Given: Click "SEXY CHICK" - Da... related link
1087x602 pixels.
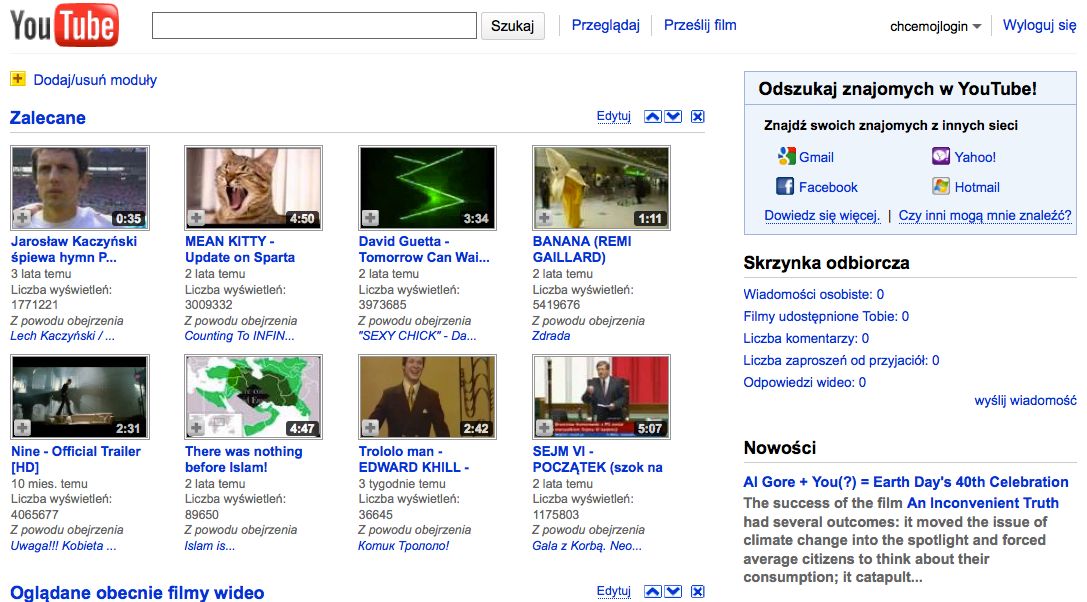Looking at the screenshot, I should click(x=417, y=336).
